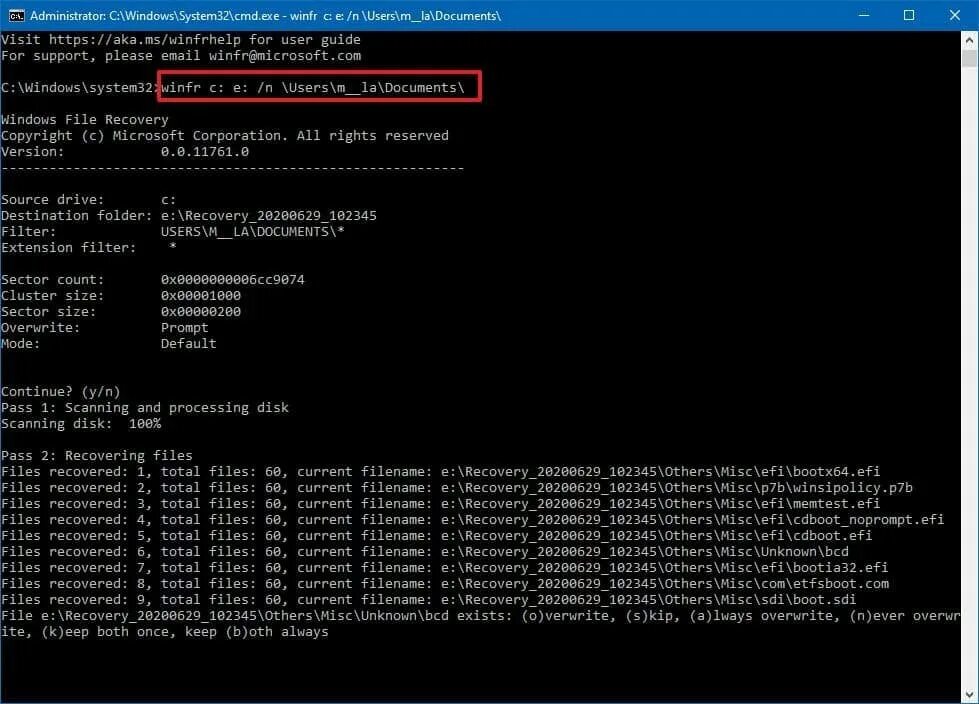979x704 pixels.
Task: Click the Mode value 'Default'
Action: [x=189, y=344]
